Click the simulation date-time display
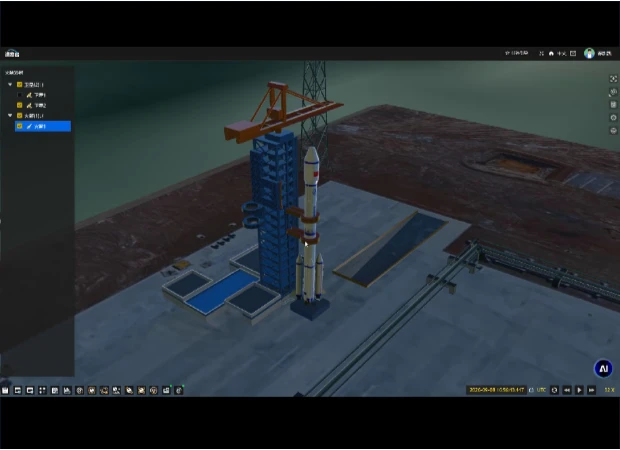620x450 pixels. 496,390
